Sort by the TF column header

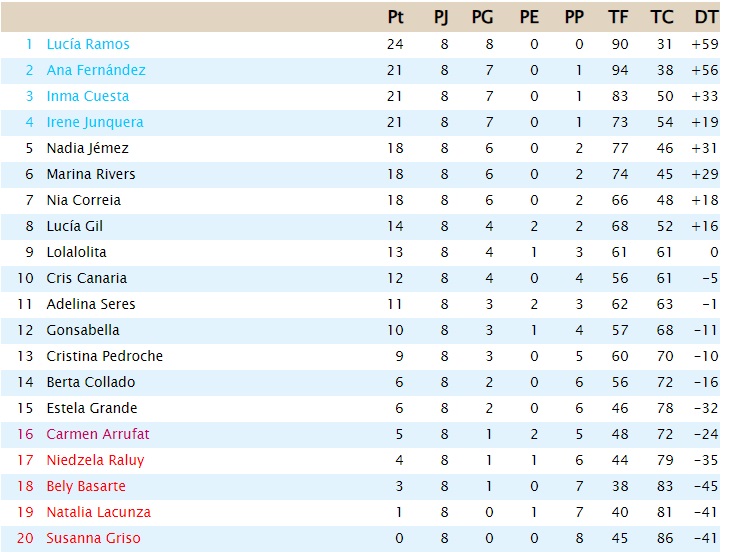coord(618,17)
